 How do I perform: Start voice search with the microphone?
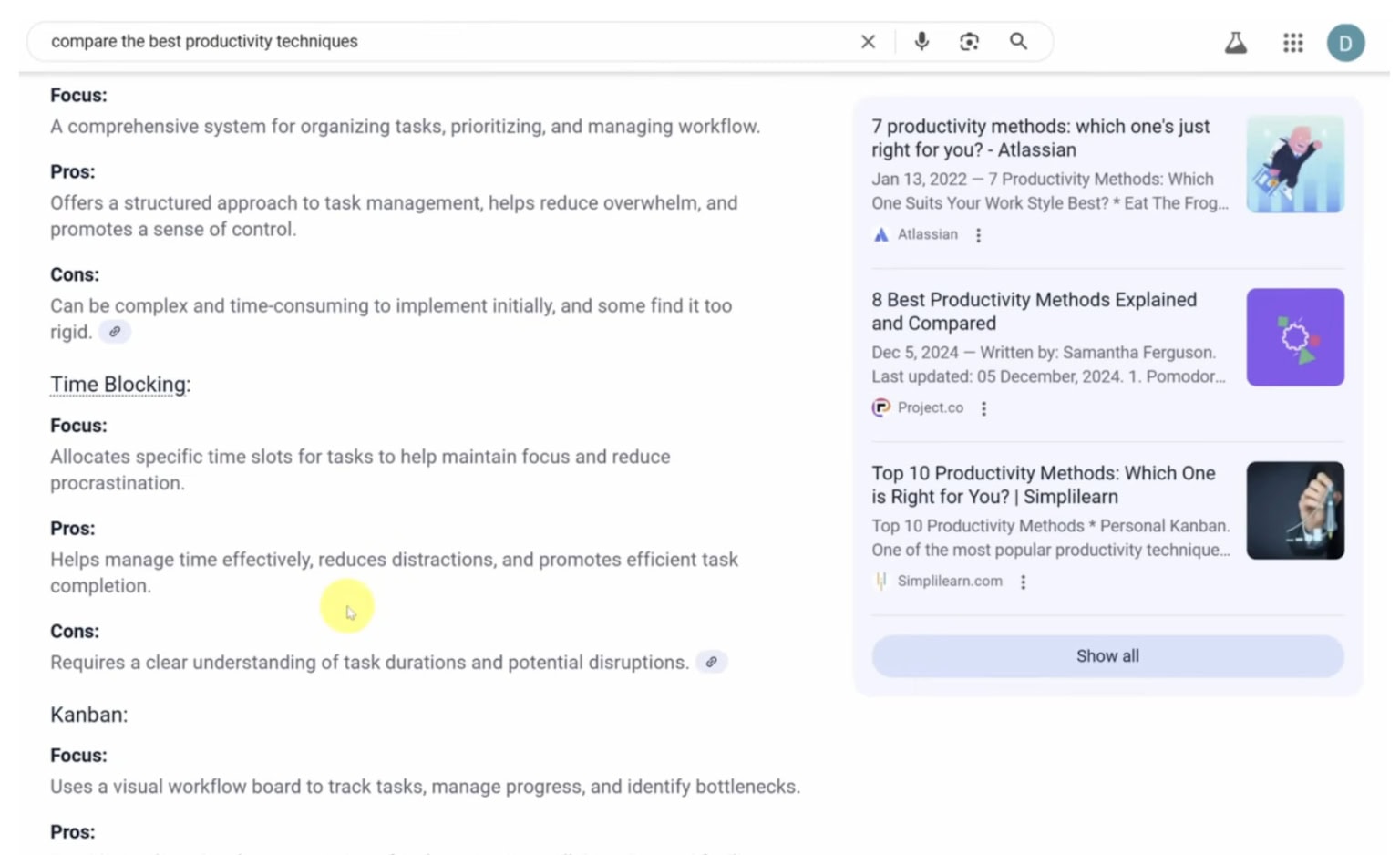(921, 42)
